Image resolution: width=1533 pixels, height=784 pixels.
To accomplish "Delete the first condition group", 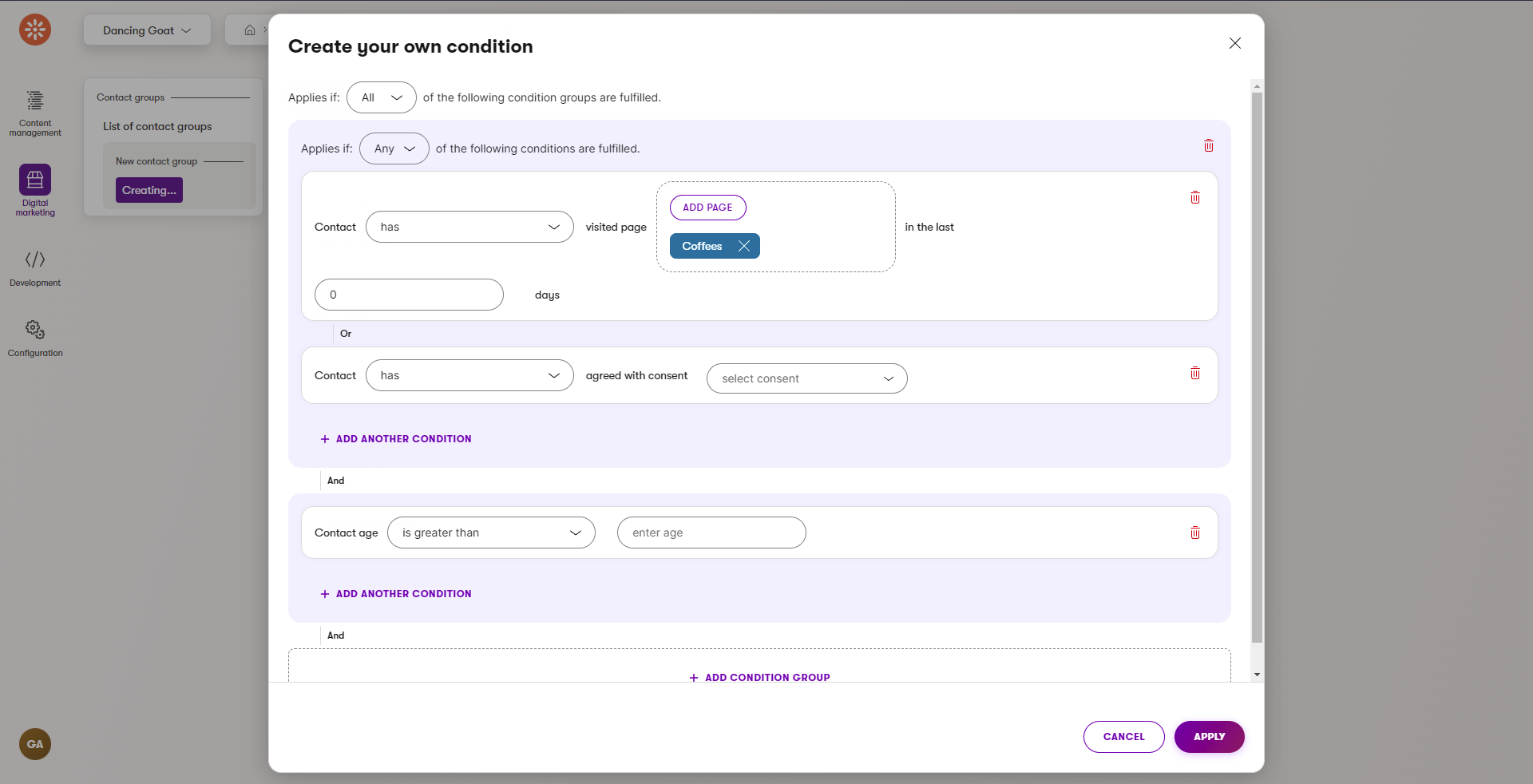I will point(1209,145).
